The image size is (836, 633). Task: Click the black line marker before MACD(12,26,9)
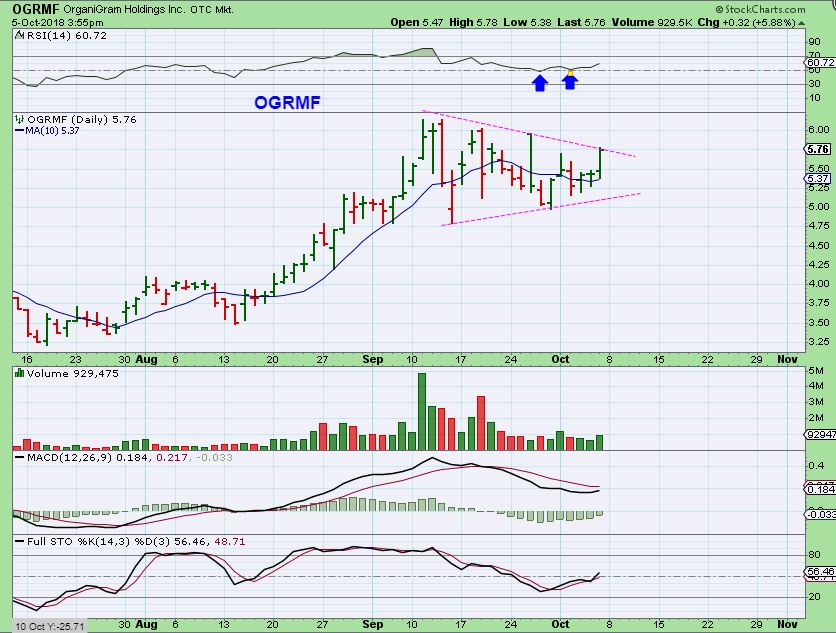20,458
